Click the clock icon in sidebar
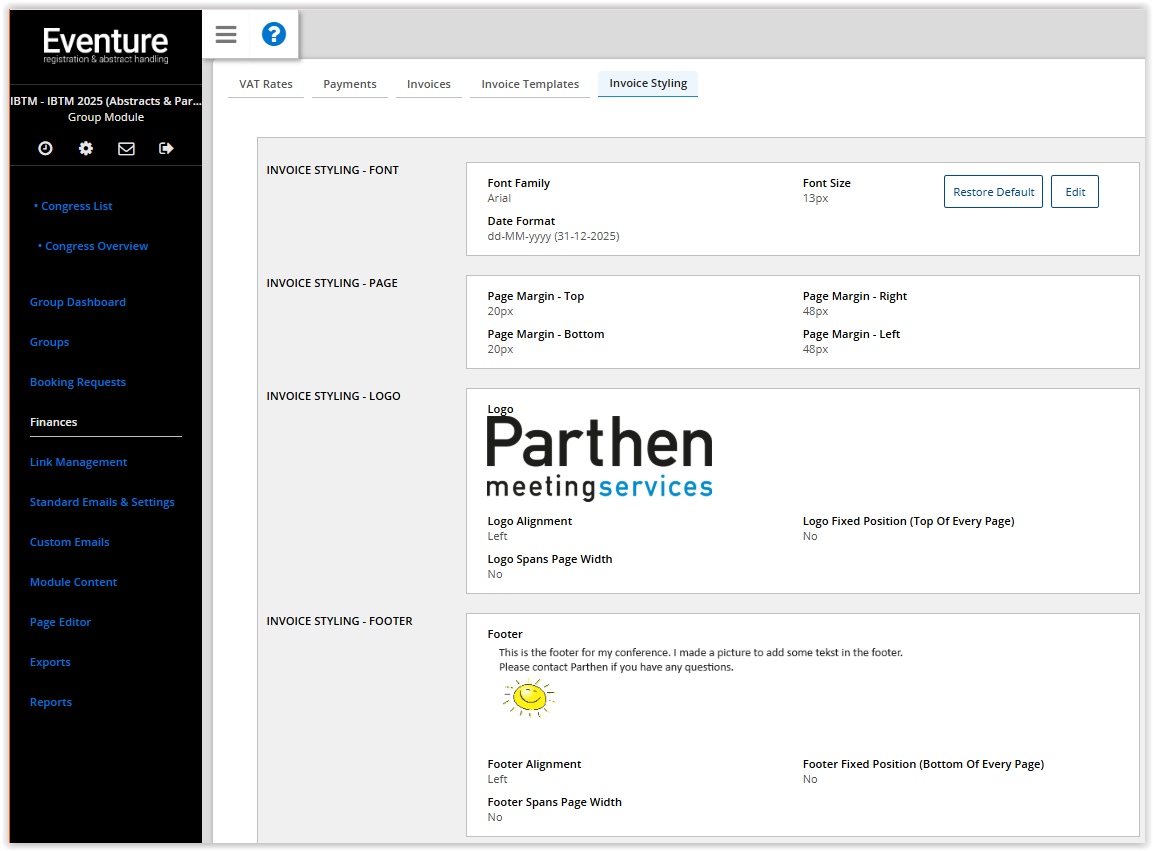This screenshot has height=851, width=1153. (x=46, y=149)
